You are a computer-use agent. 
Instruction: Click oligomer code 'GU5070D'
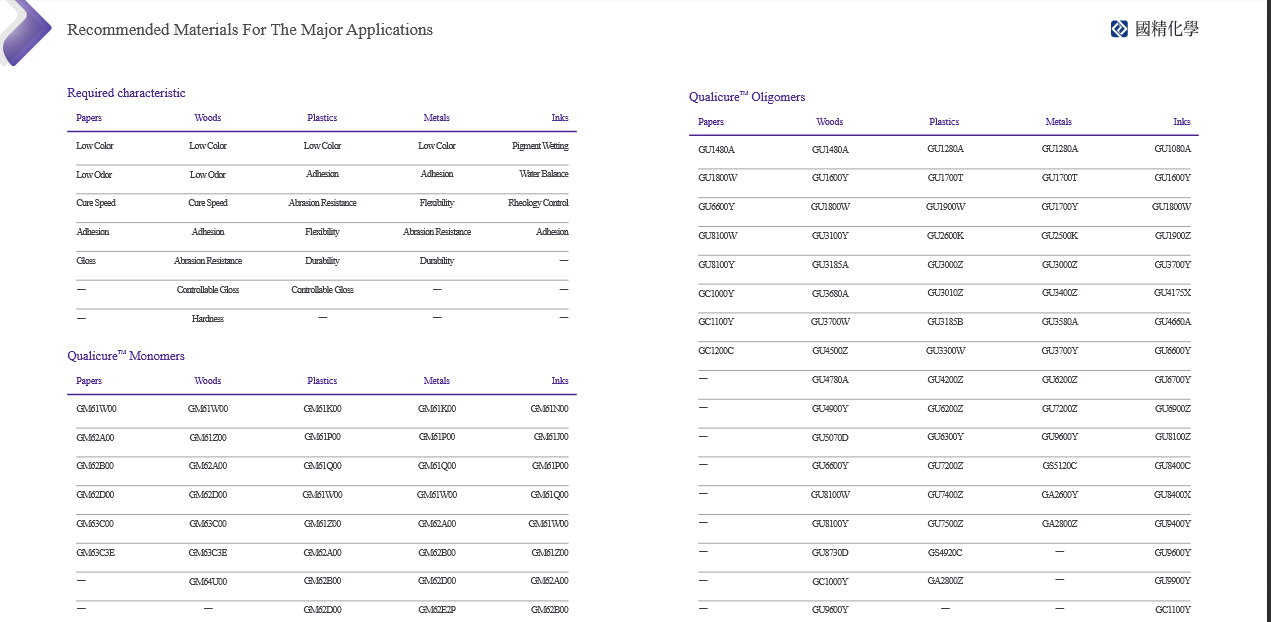830,439
